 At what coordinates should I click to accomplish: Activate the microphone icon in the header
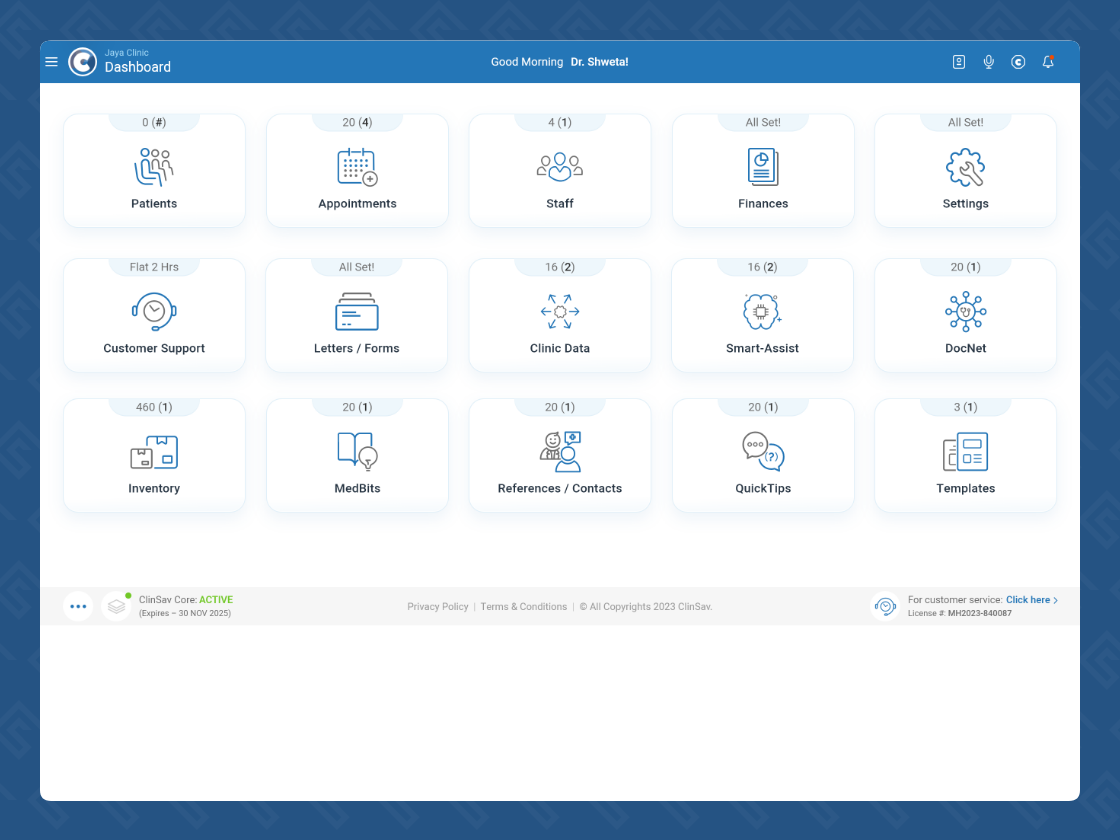(989, 62)
